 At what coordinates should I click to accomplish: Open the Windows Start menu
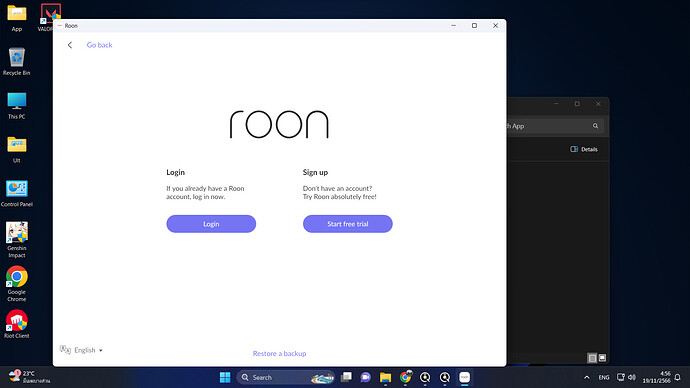(225, 377)
